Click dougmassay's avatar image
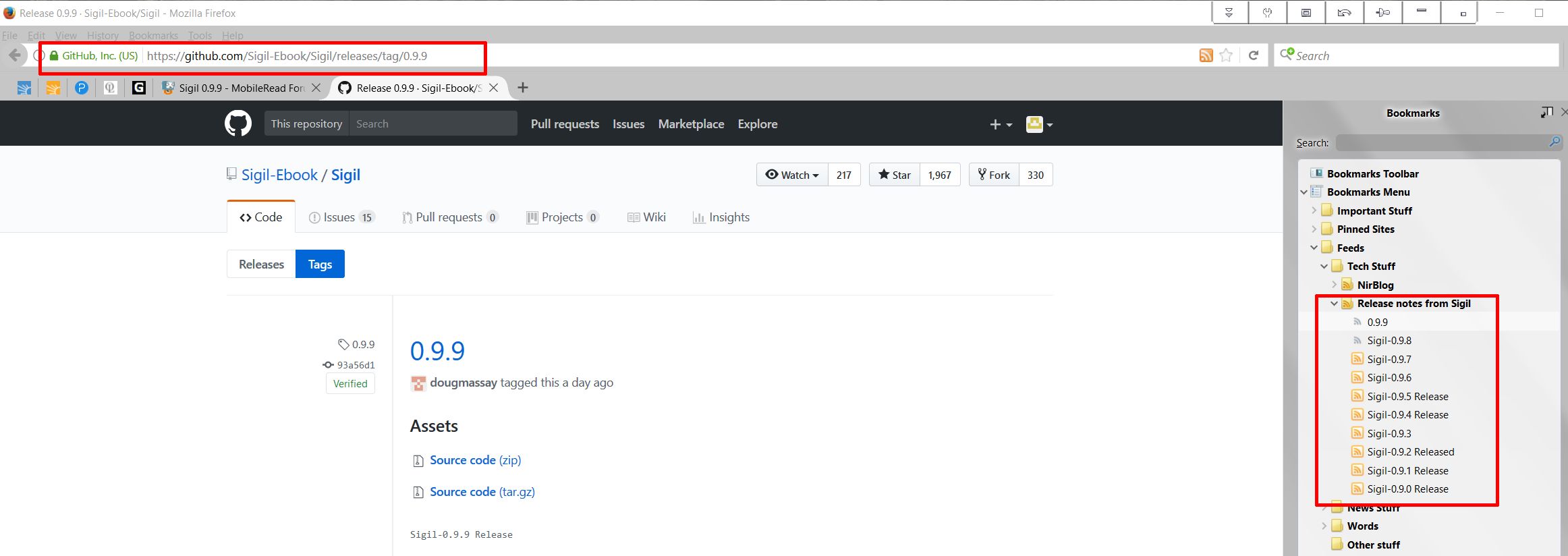 pos(418,383)
